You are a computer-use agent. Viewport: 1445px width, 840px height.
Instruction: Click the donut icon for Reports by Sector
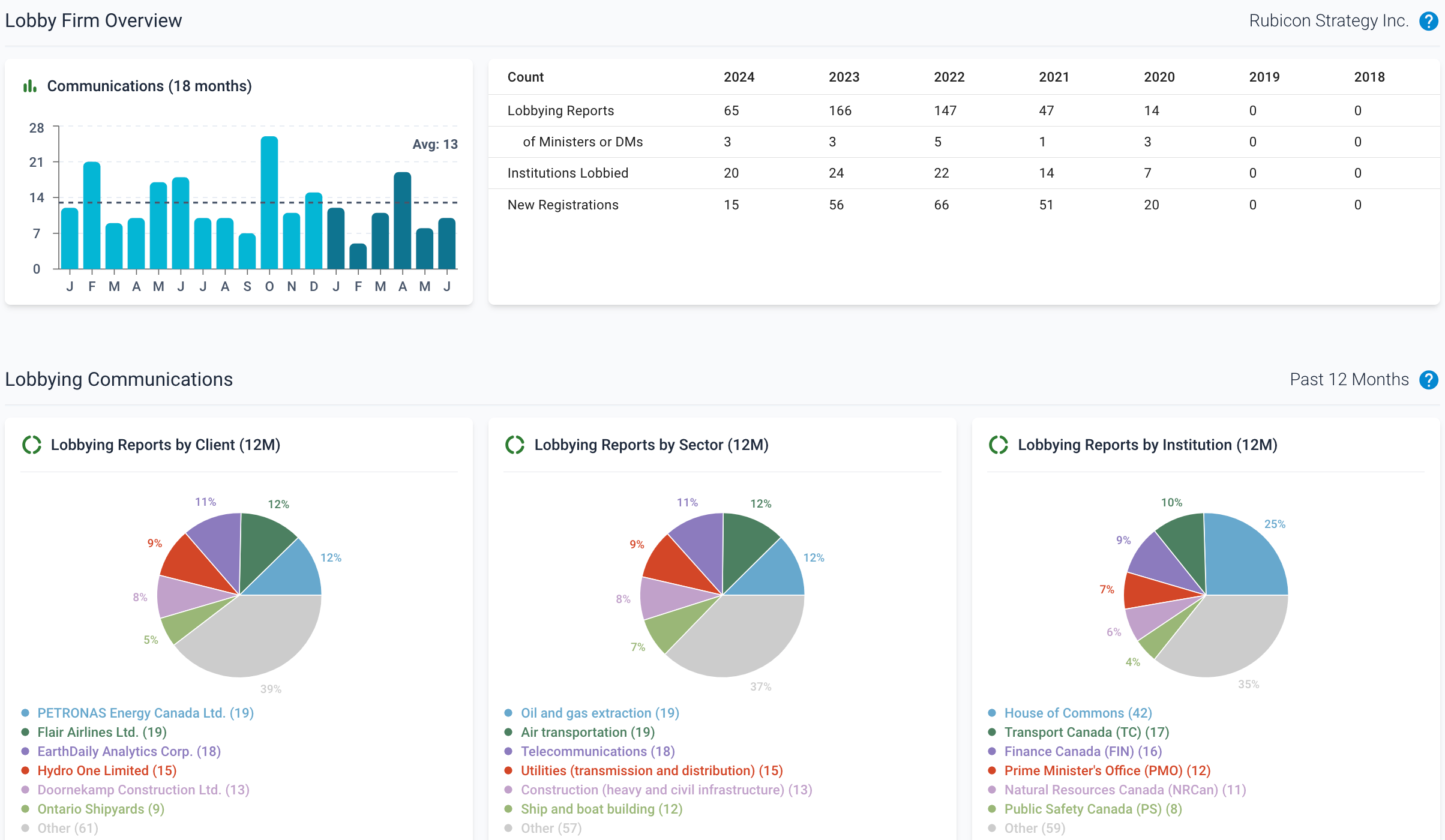point(515,445)
